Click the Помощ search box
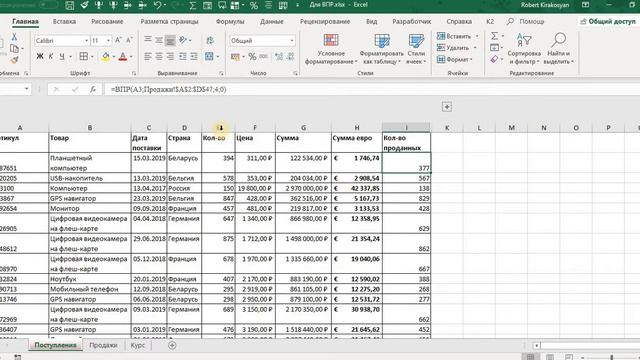This screenshot has height=360, width=640. pyautogui.click(x=527, y=21)
